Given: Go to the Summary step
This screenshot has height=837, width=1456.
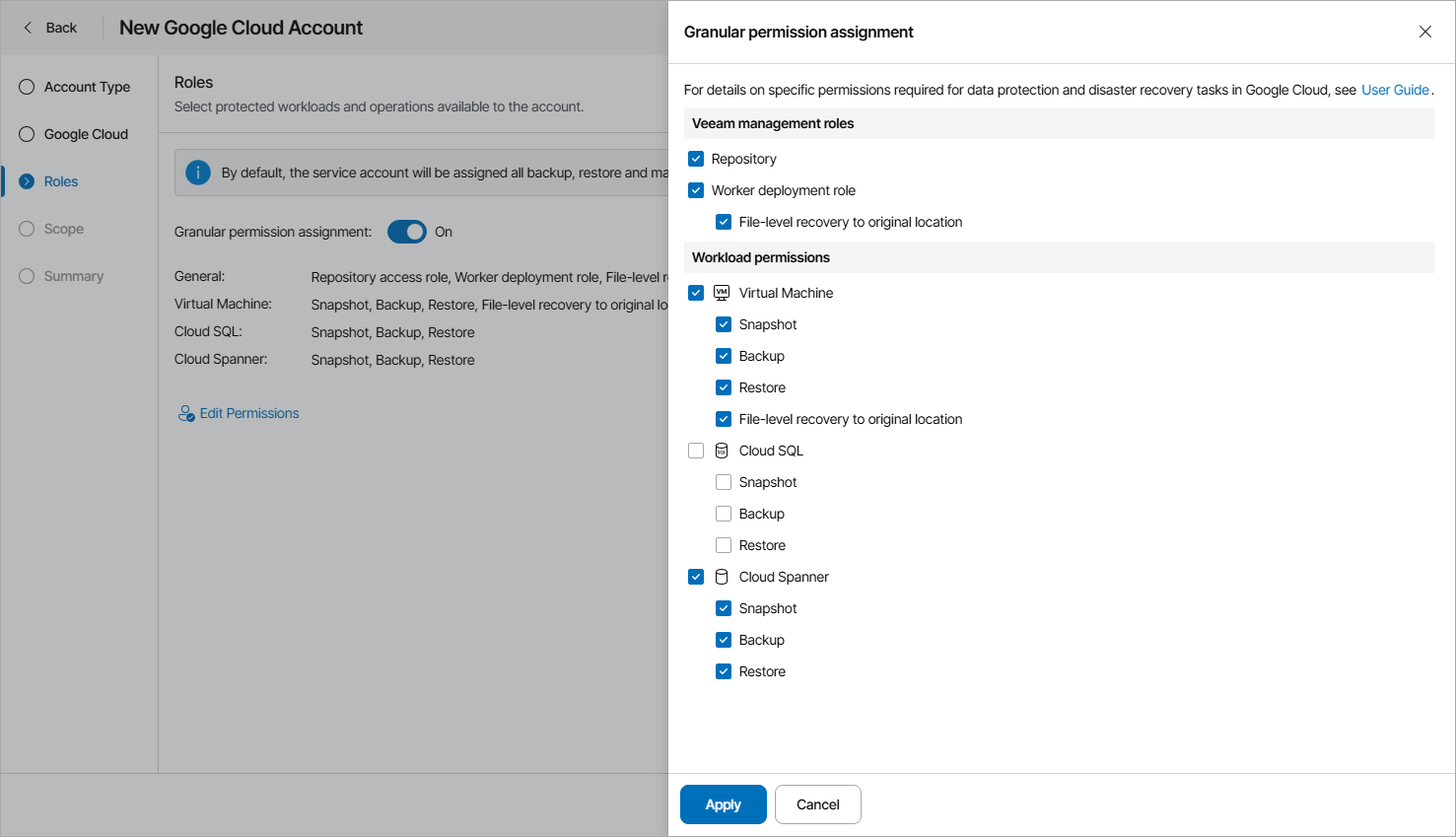Looking at the screenshot, I should (x=26, y=275).
